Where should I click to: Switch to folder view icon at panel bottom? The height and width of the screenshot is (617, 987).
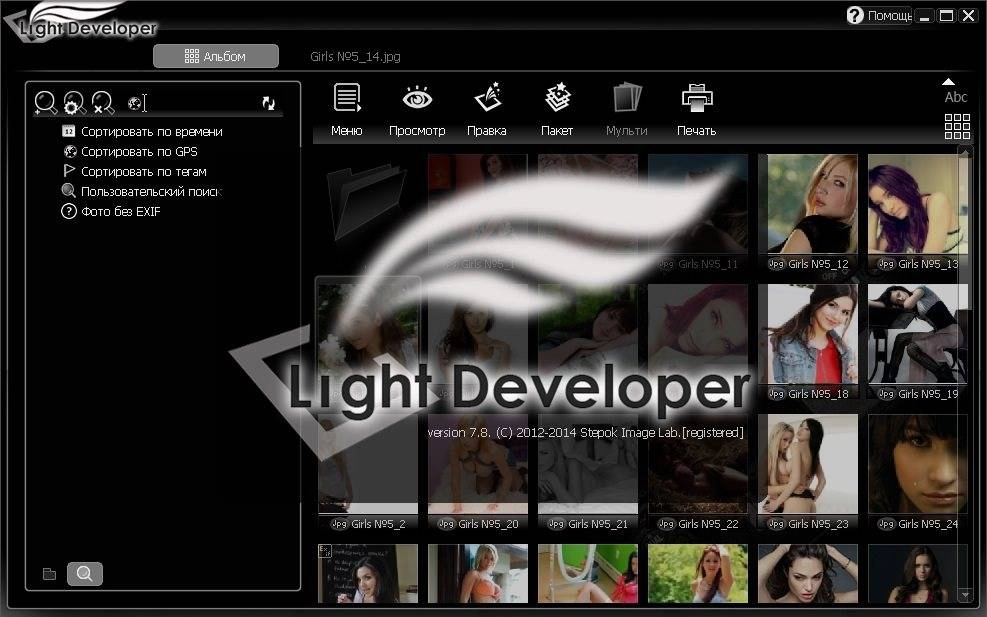click(x=49, y=574)
